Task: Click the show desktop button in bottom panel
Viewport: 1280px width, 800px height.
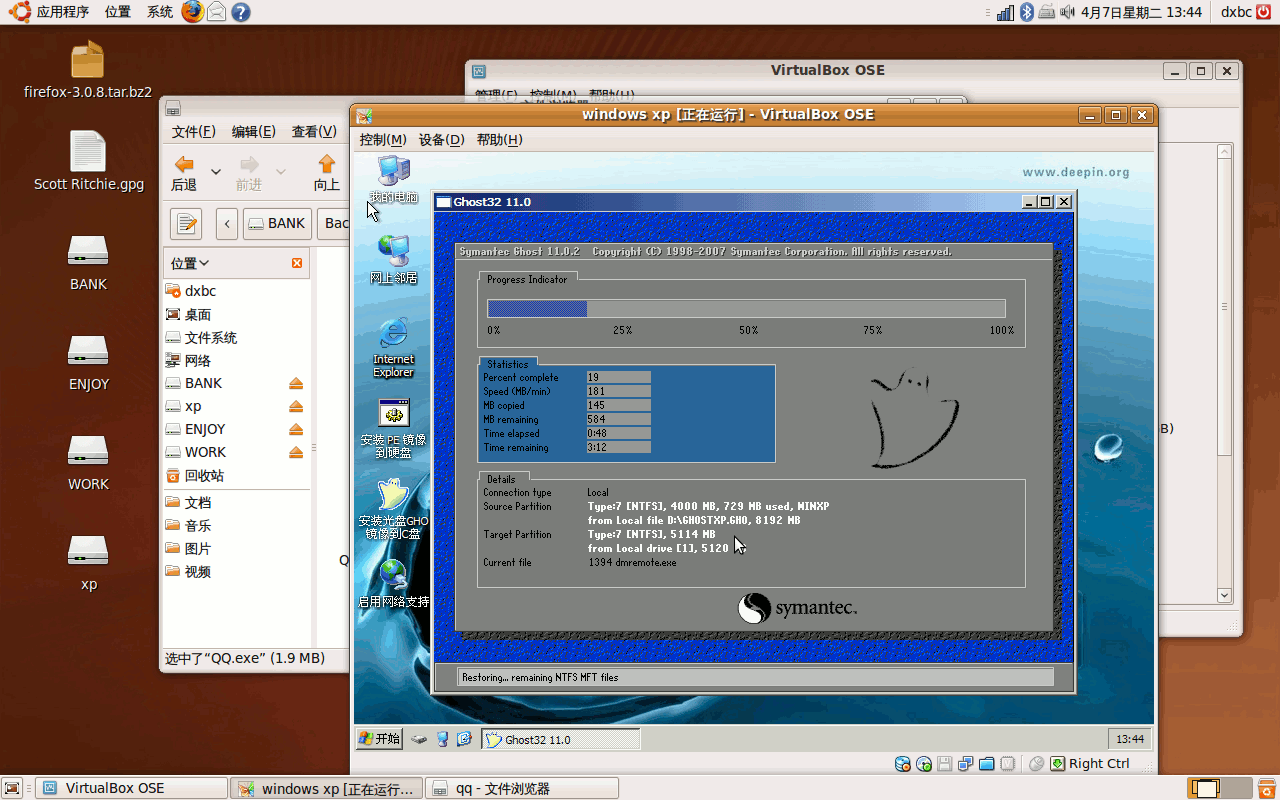Action: pos(14,788)
